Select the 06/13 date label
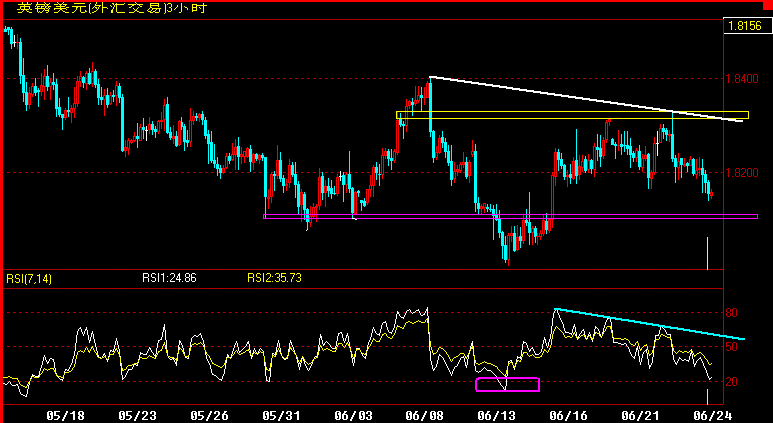 494,416
